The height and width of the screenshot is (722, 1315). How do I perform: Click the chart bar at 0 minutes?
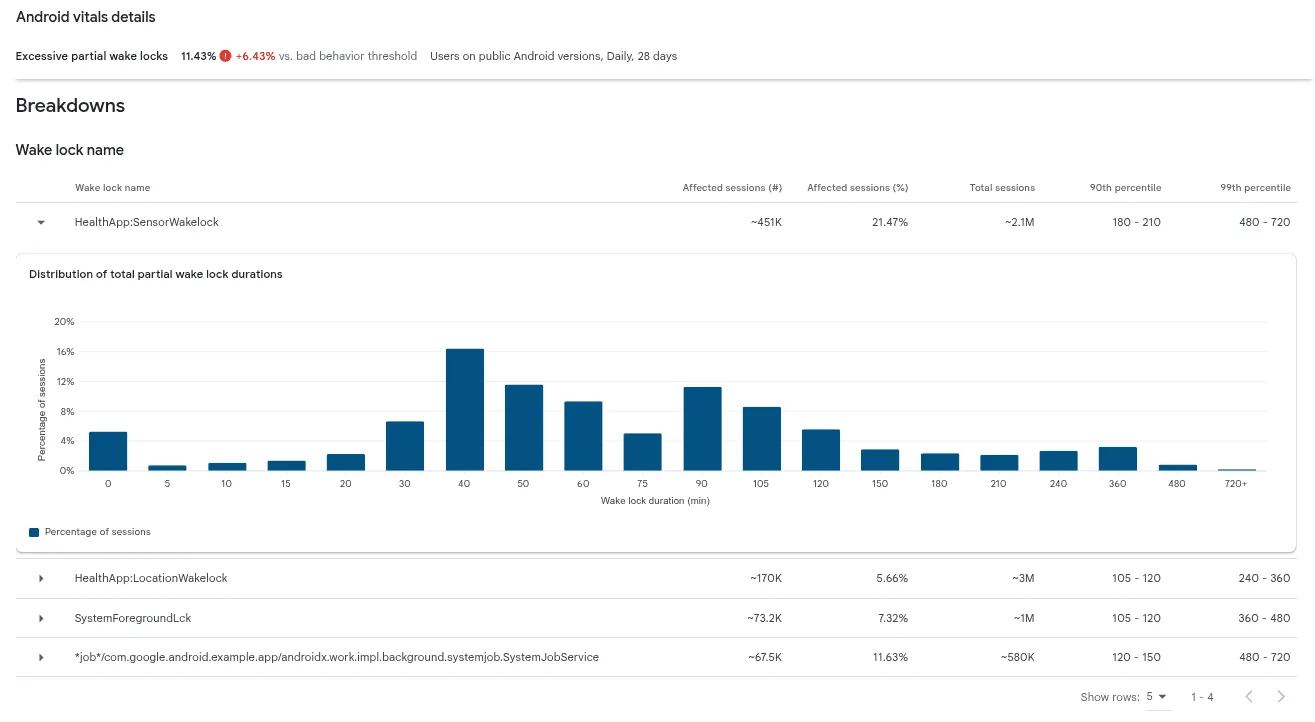pos(108,451)
